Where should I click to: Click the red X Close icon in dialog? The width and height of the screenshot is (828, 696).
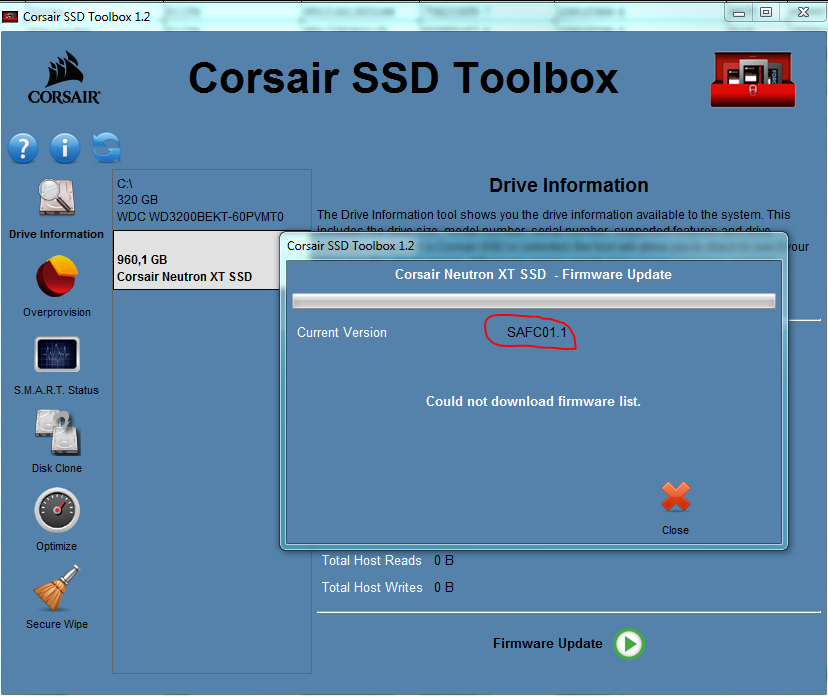click(675, 497)
